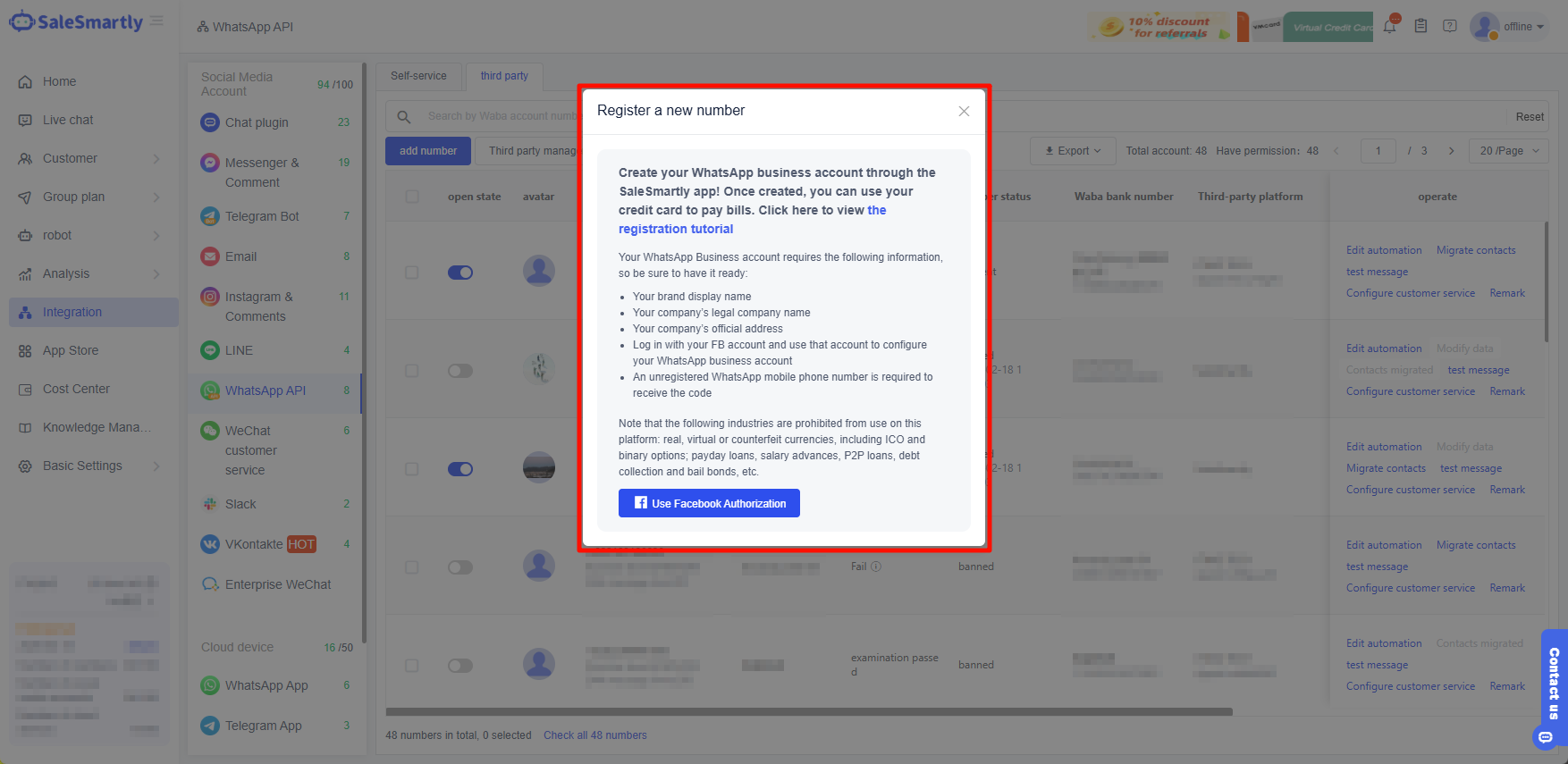This screenshot has width=1568, height=764.
Task: Open WeChat customer service channel
Action: 274,450
